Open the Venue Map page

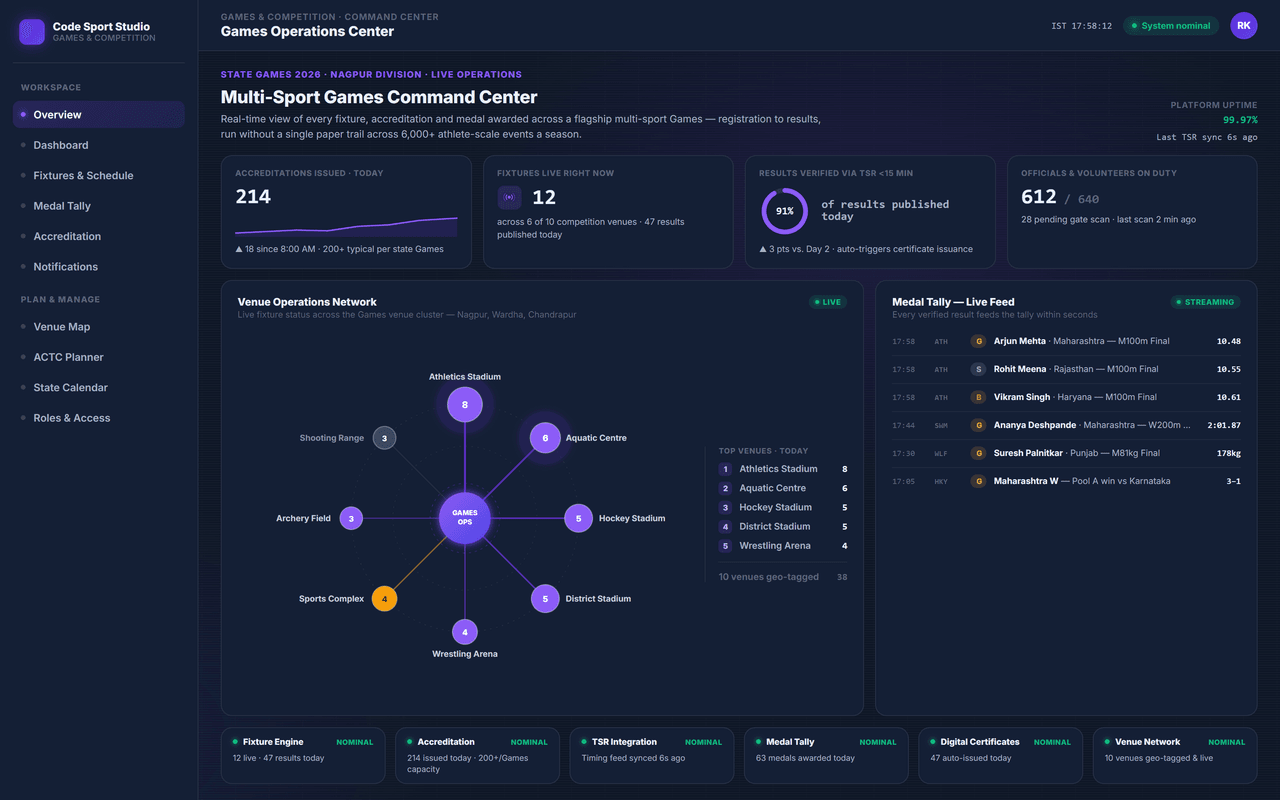[99, 327]
